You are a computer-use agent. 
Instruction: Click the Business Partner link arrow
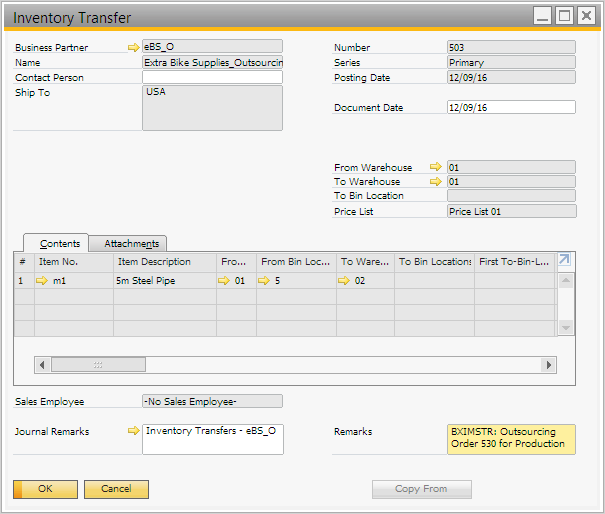134,47
